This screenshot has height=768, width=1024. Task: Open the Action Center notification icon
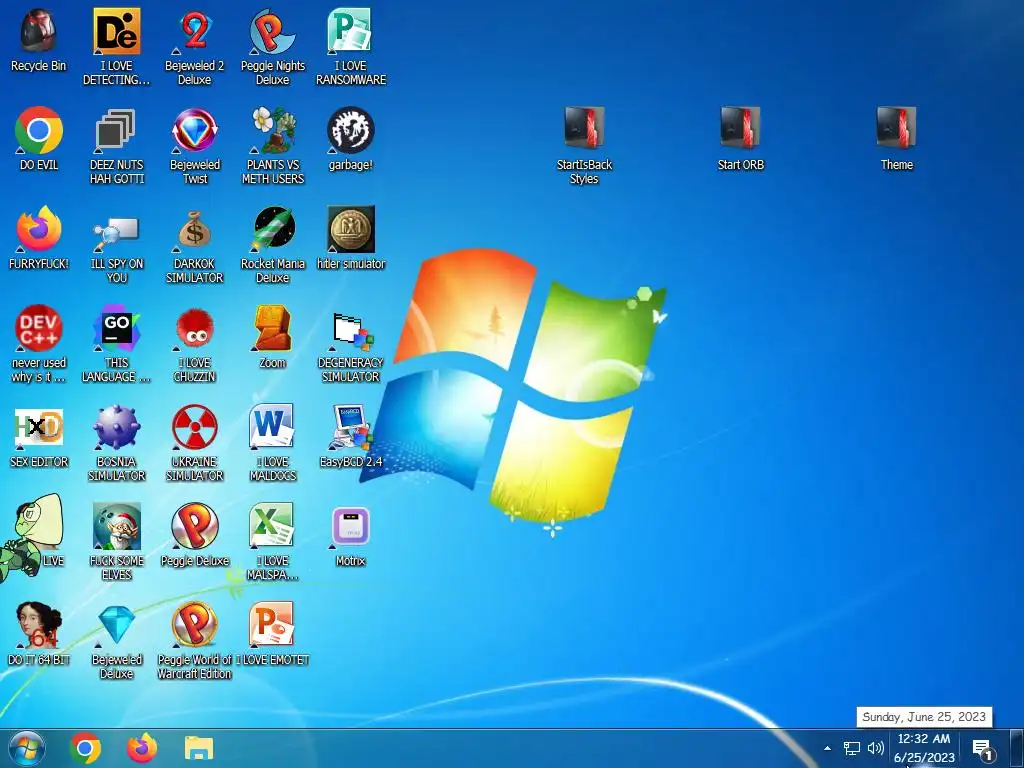[983, 750]
